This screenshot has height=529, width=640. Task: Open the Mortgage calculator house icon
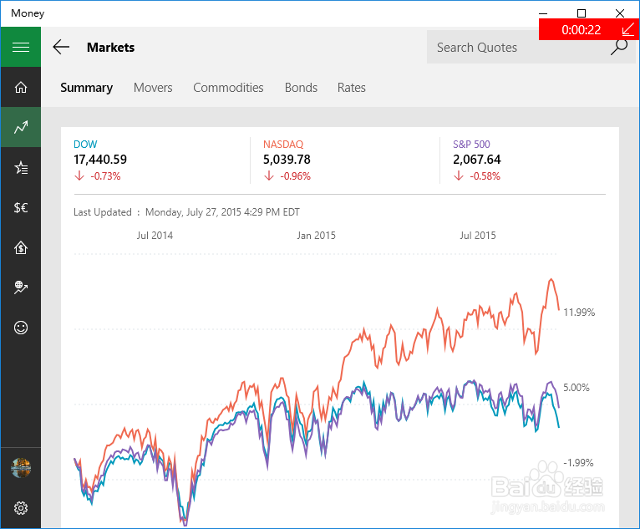[x=21, y=247]
